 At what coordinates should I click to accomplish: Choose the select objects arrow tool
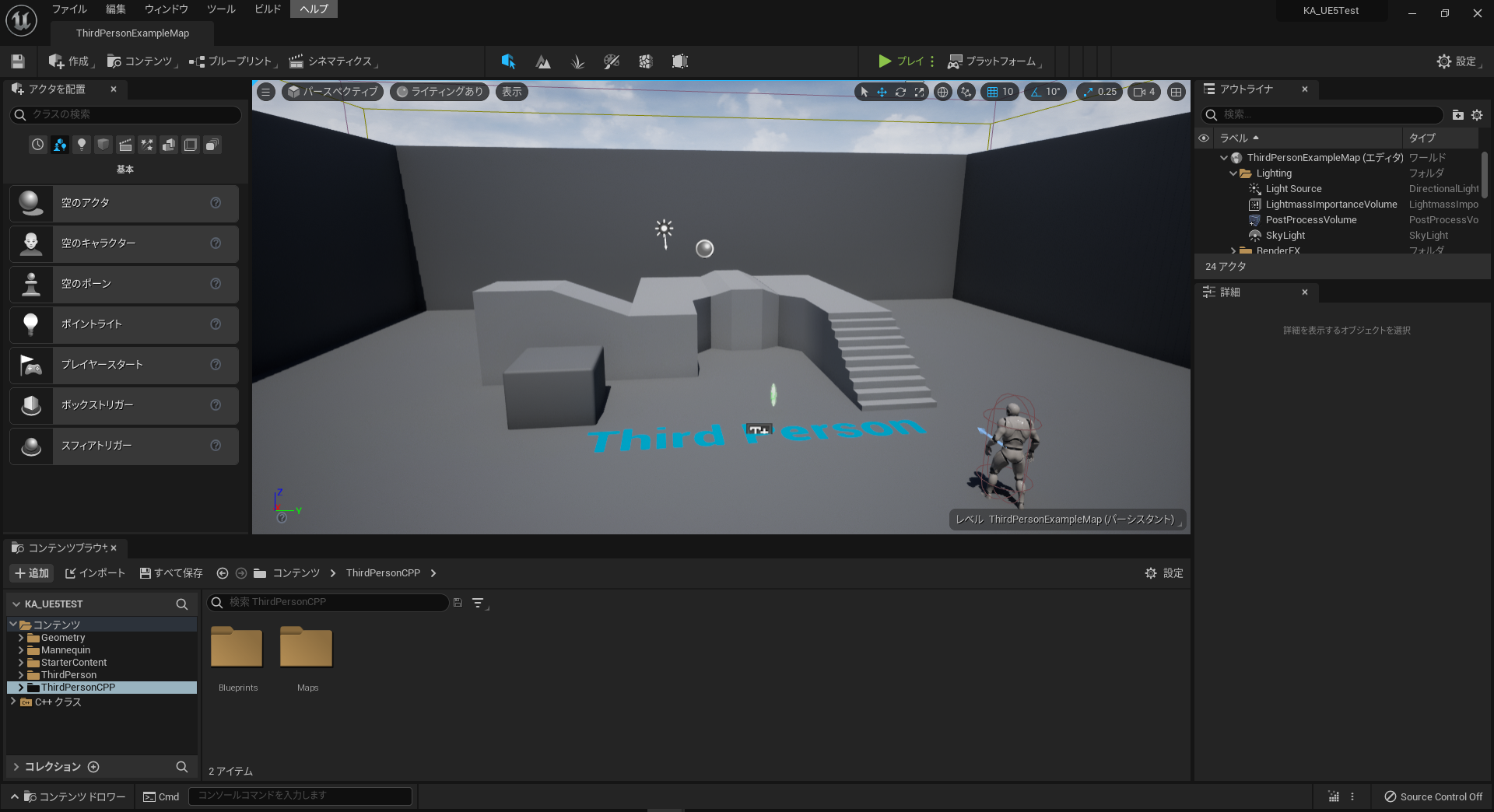pos(864,92)
